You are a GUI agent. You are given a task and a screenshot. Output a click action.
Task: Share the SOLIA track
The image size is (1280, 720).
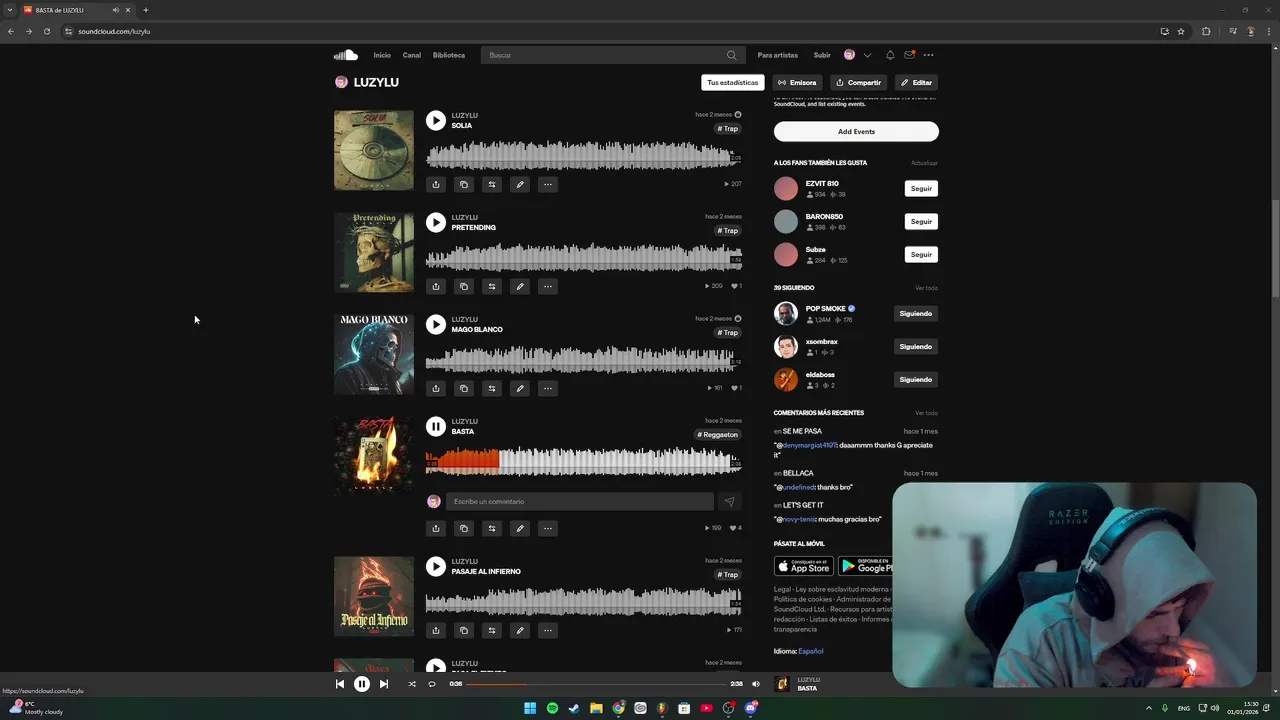[x=435, y=184]
